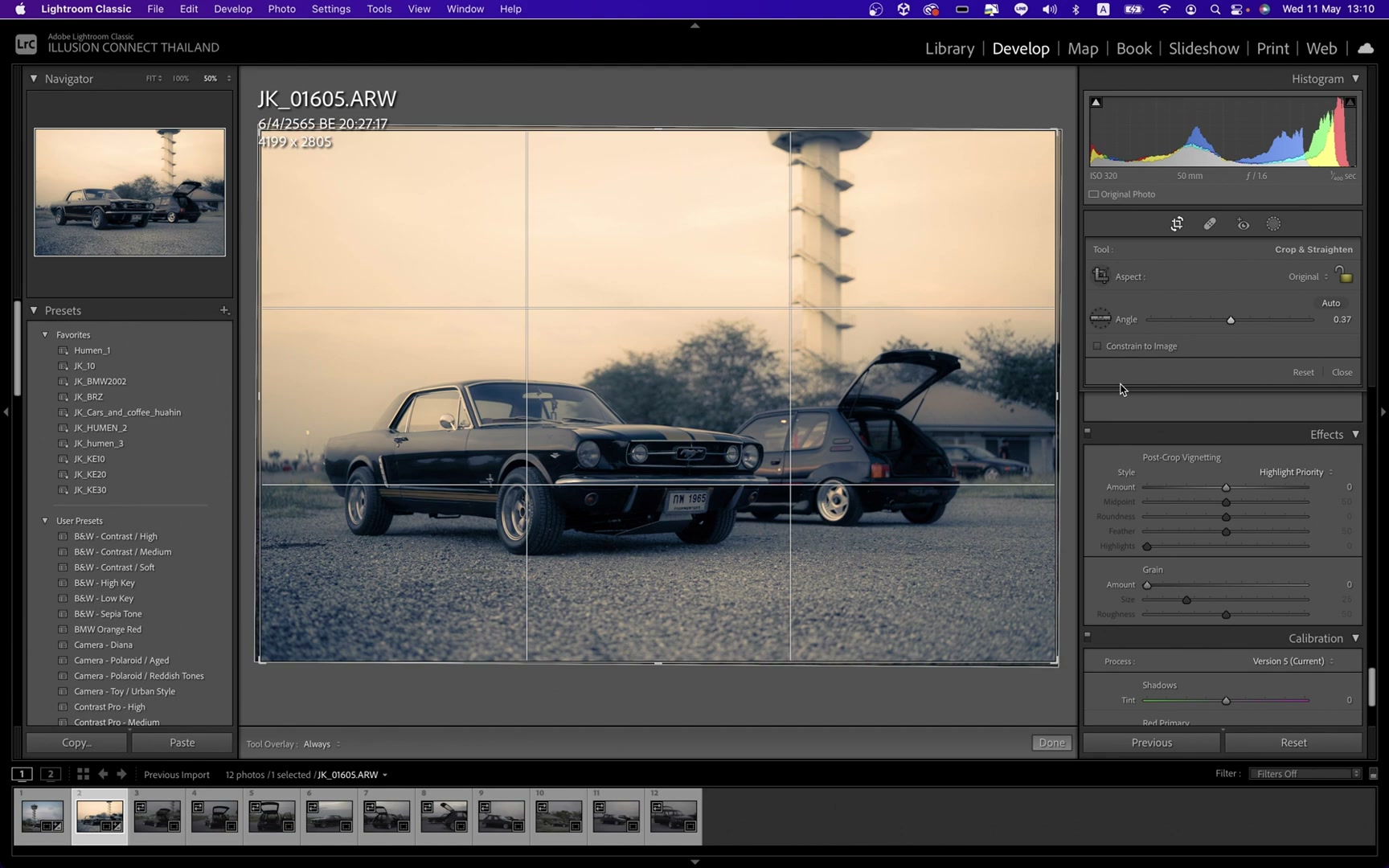The height and width of the screenshot is (868, 1389).
Task: Switch to Slideshow module
Action: click(x=1203, y=48)
